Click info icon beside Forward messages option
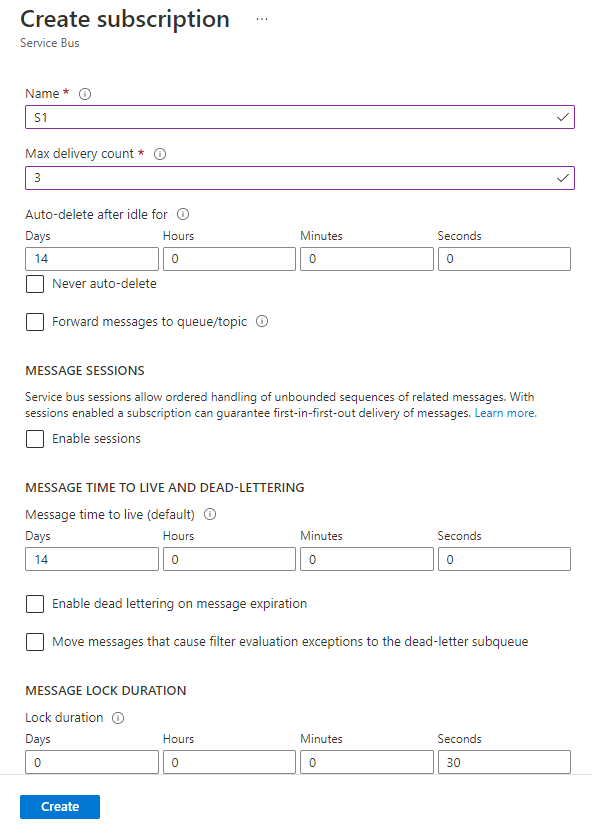 262,322
